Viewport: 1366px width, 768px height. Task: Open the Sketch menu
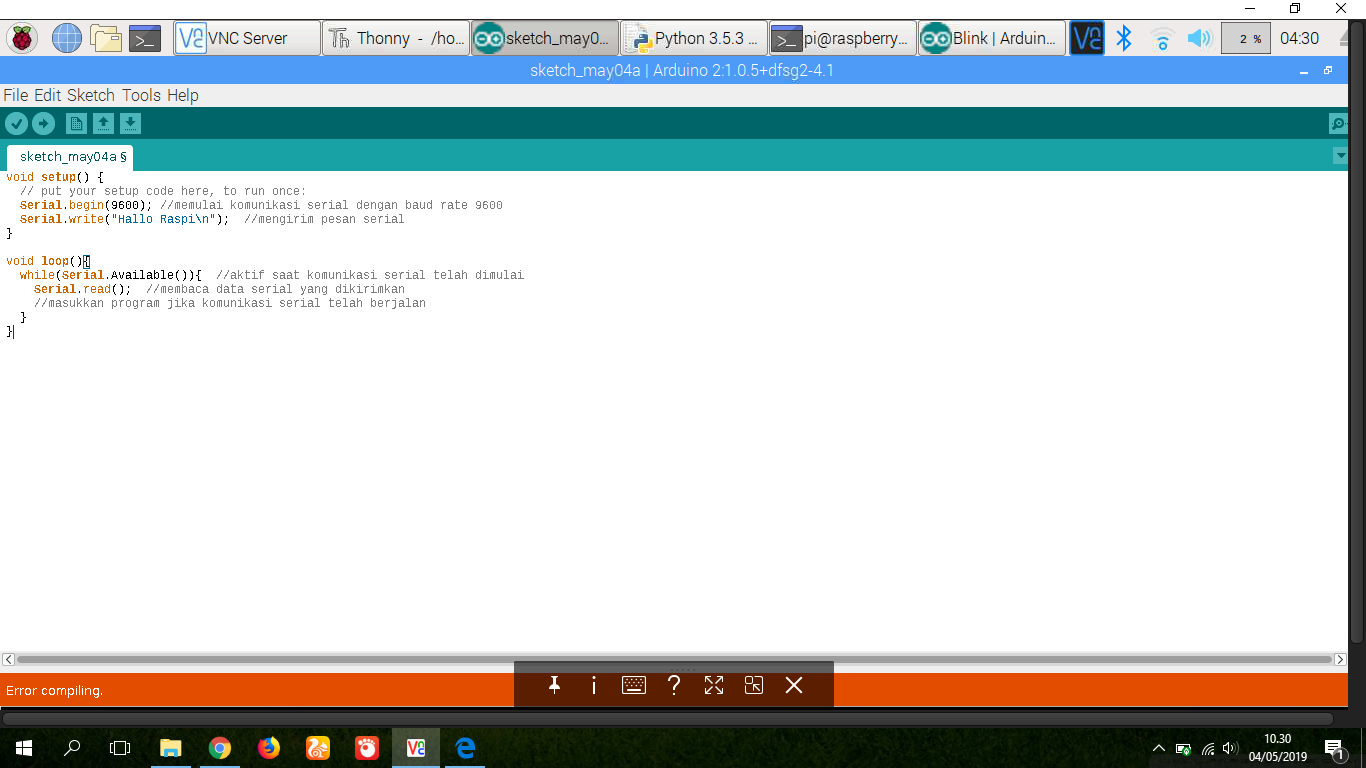pyautogui.click(x=91, y=95)
